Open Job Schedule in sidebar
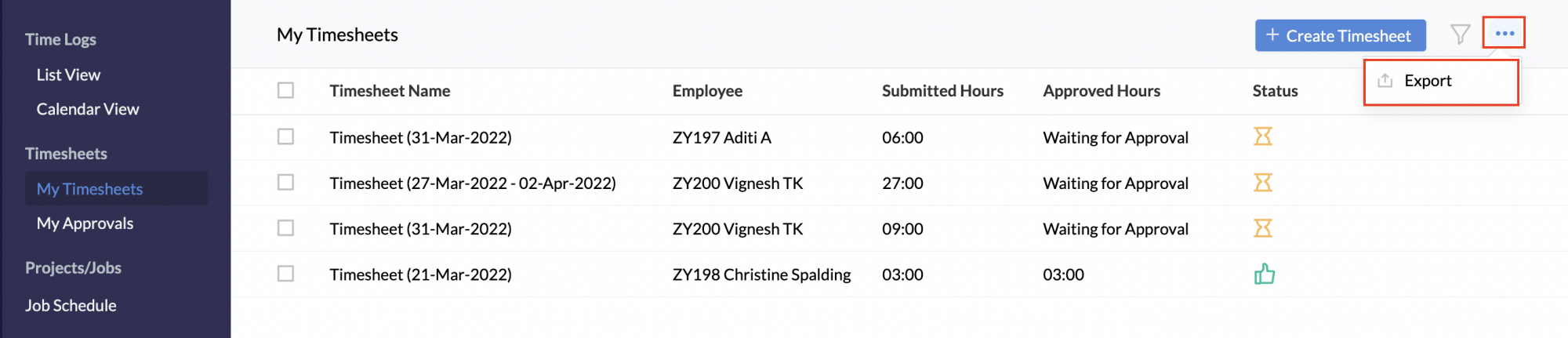The image size is (1568, 338). pos(71,306)
